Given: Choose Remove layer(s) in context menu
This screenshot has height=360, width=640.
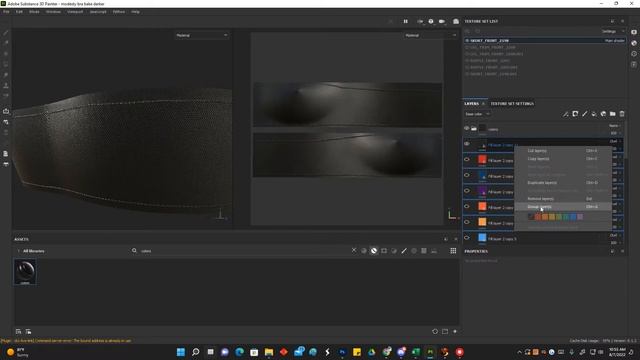Looking at the screenshot, I should click(563, 199).
